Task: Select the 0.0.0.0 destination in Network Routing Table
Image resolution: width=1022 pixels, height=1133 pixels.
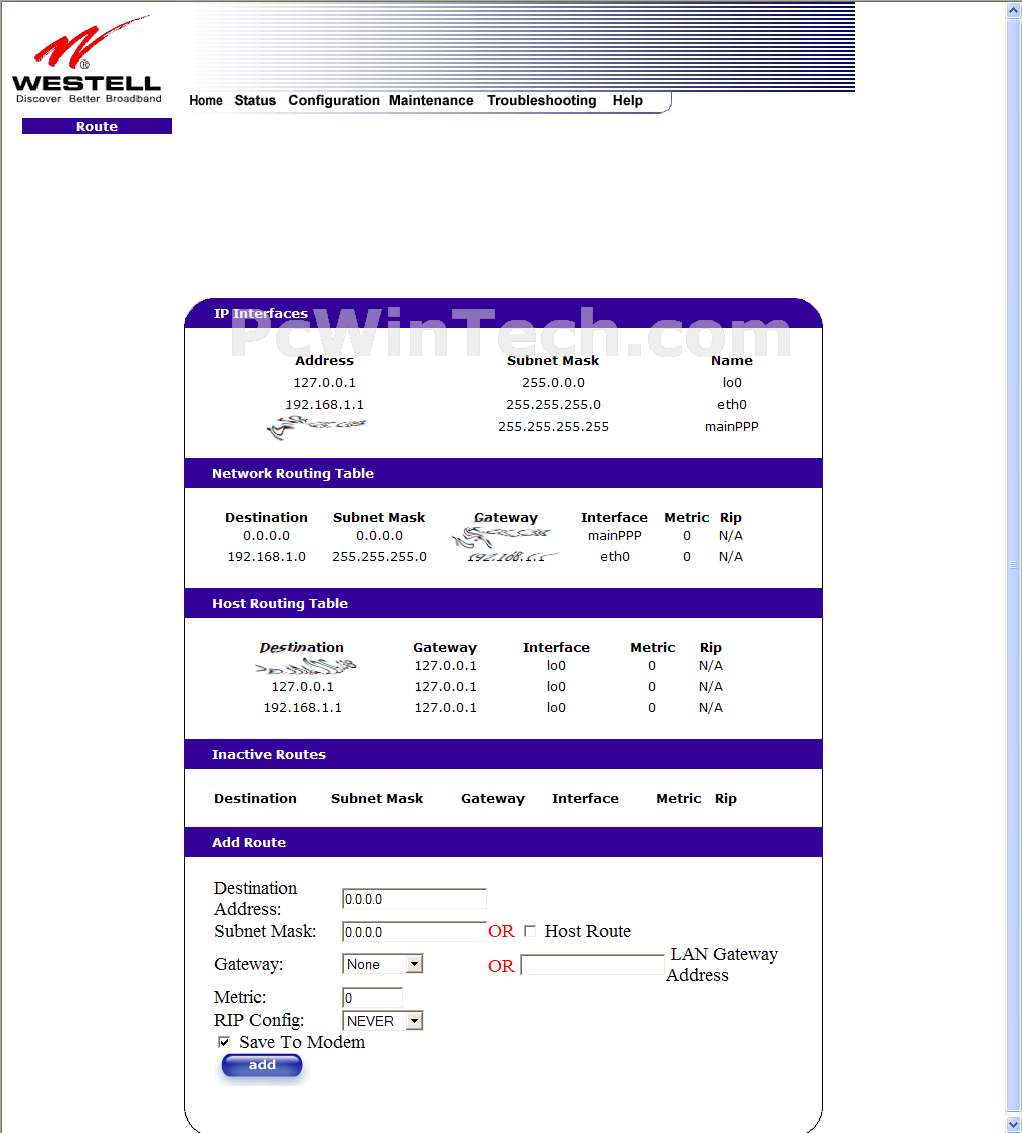Action: tap(267, 536)
